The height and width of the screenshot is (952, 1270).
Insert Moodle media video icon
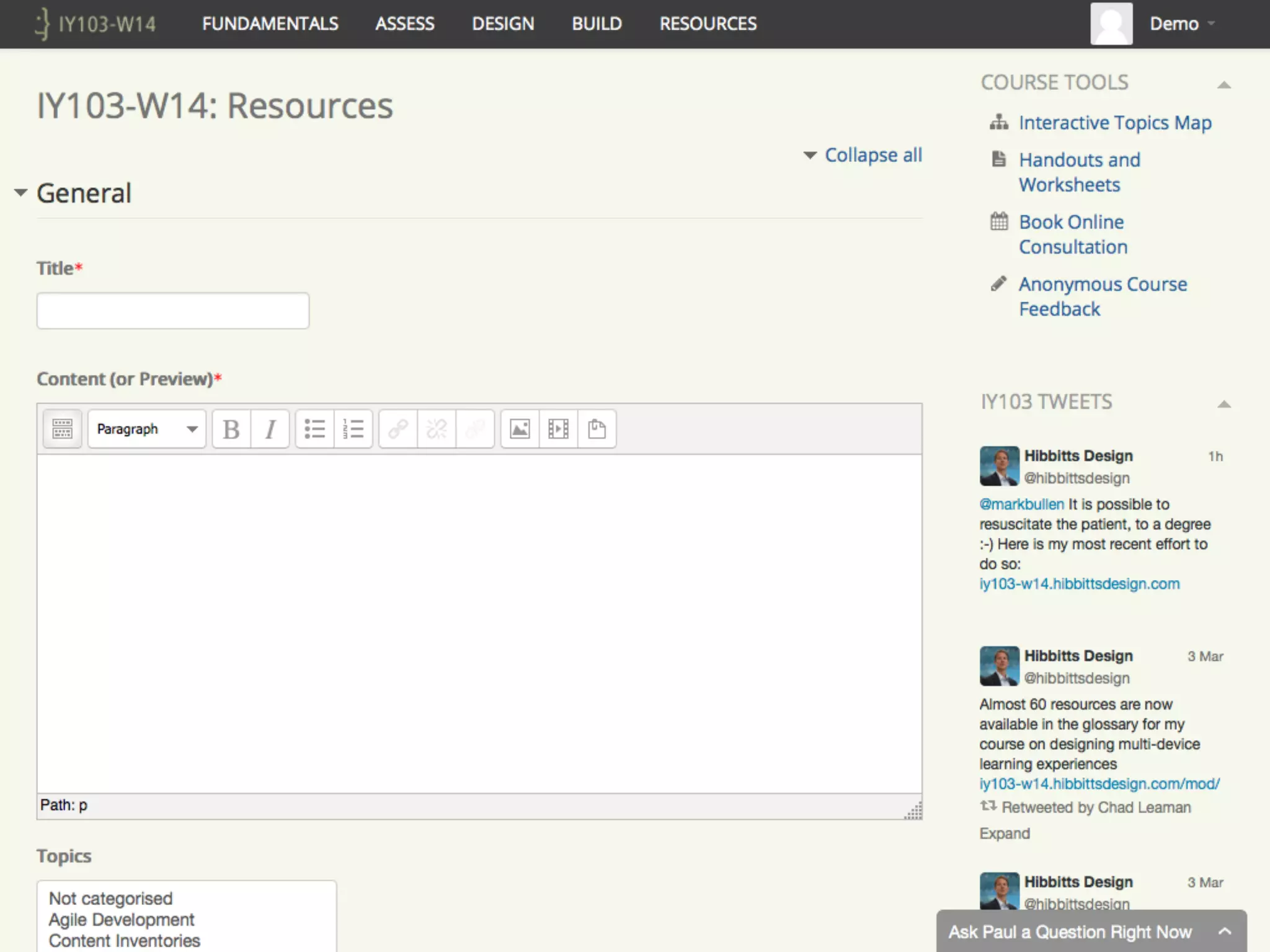[558, 429]
